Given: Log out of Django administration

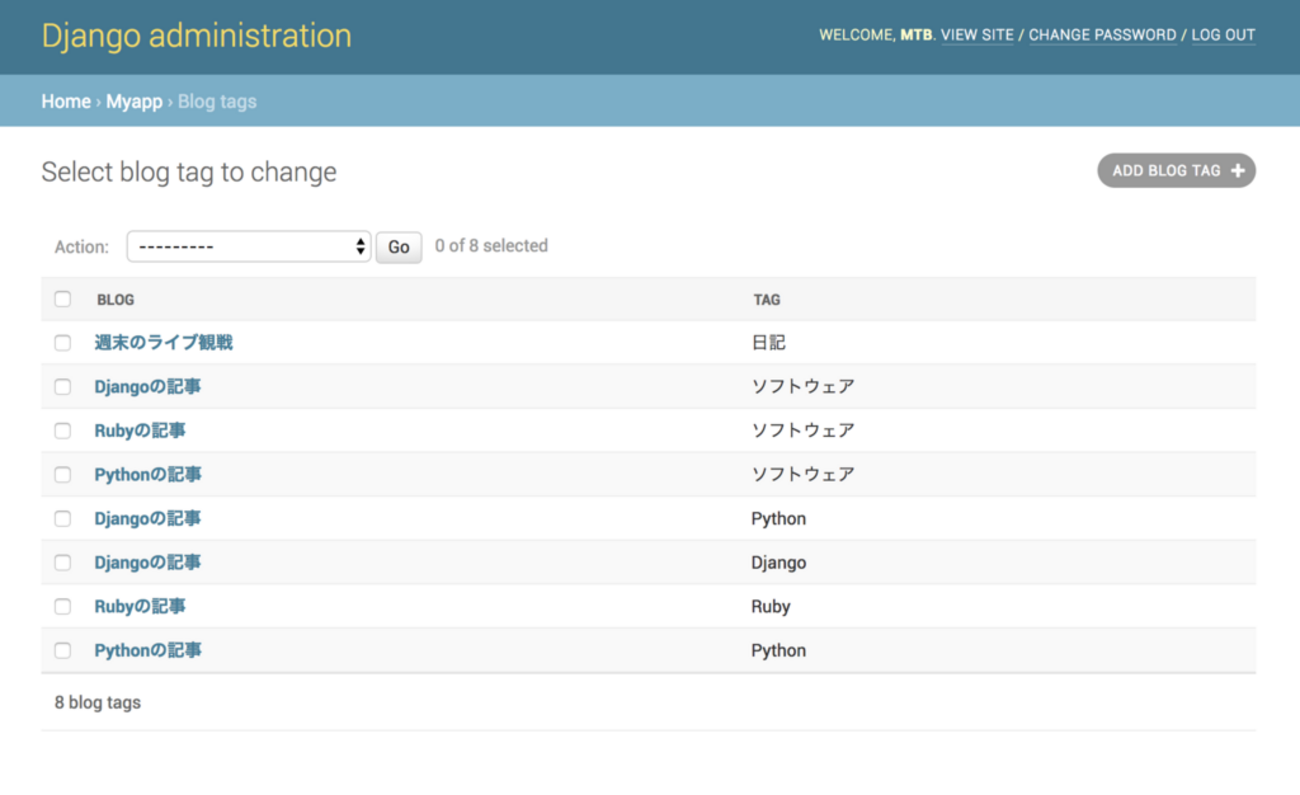Looking at the screenshot, I should [1223, 35].
